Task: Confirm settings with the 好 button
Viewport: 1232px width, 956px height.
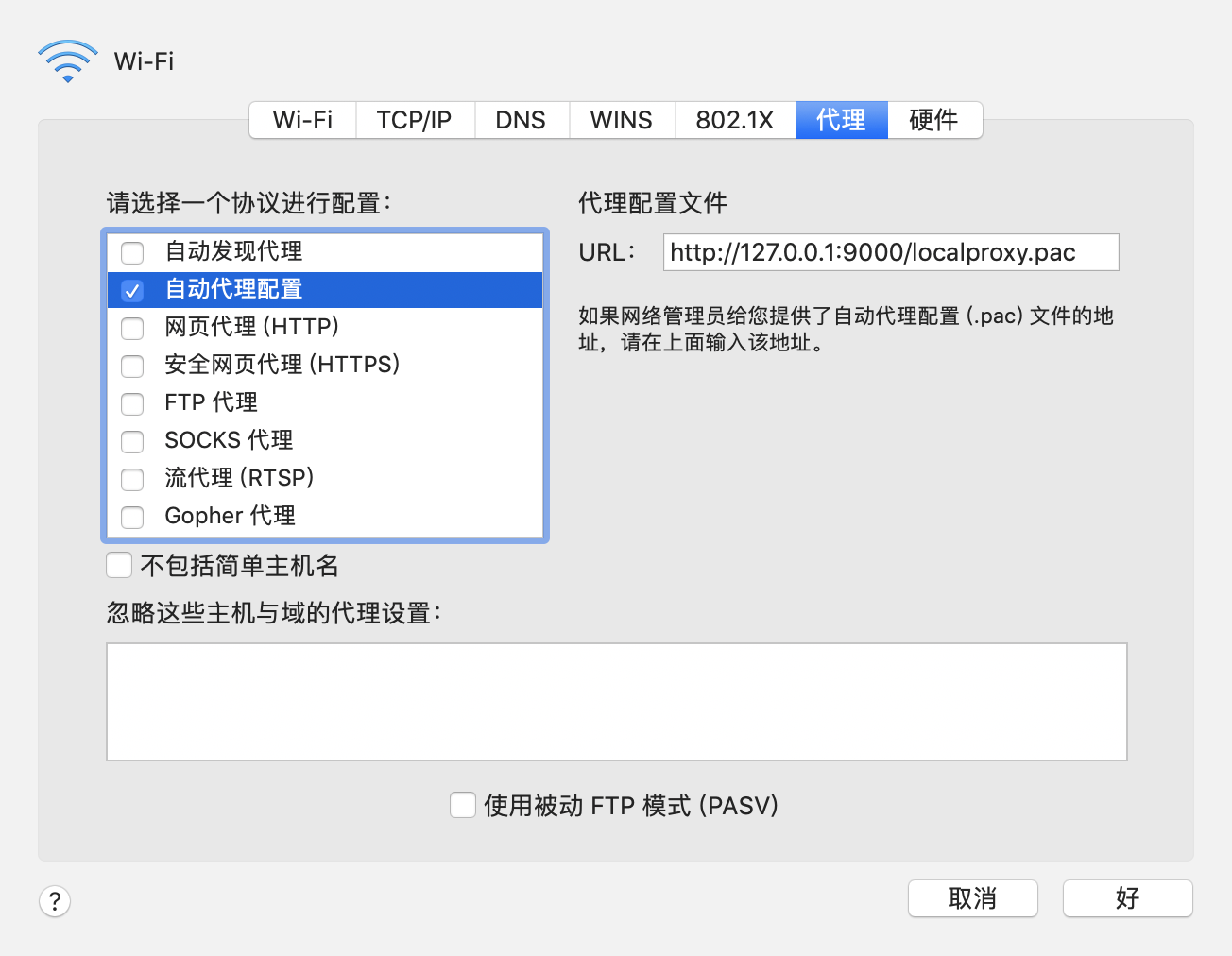Action: coord(1127,898)
